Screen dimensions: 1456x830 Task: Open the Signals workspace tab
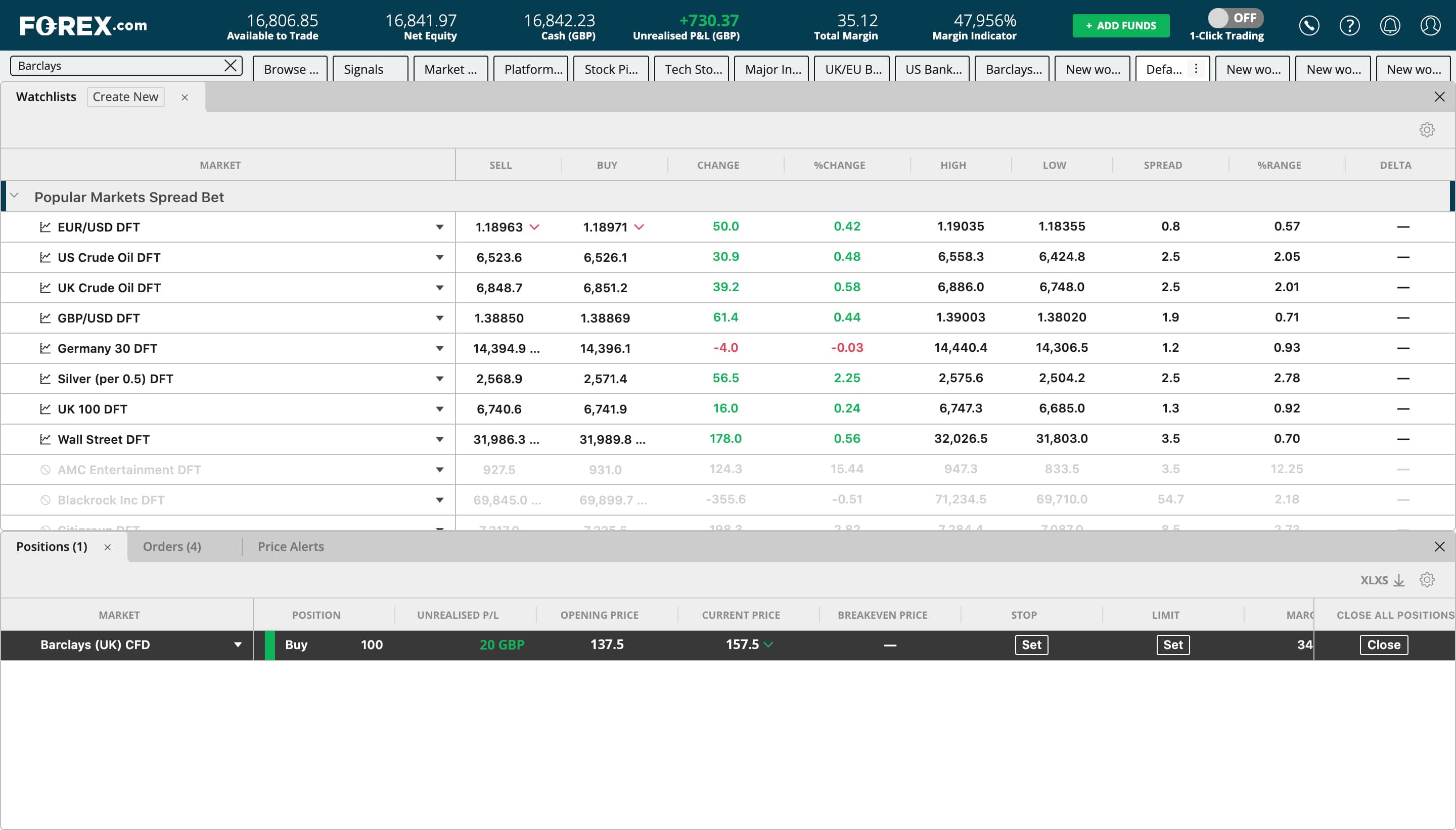tap(370, 69)
